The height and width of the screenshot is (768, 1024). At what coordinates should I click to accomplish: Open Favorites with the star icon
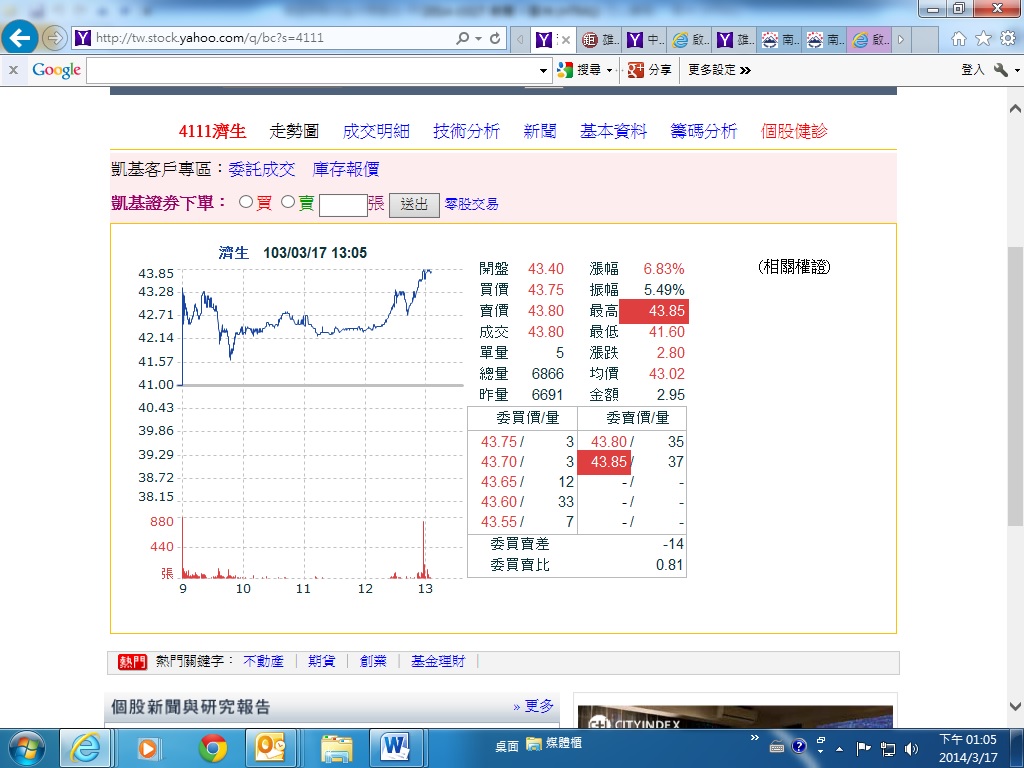pos(983,39)
